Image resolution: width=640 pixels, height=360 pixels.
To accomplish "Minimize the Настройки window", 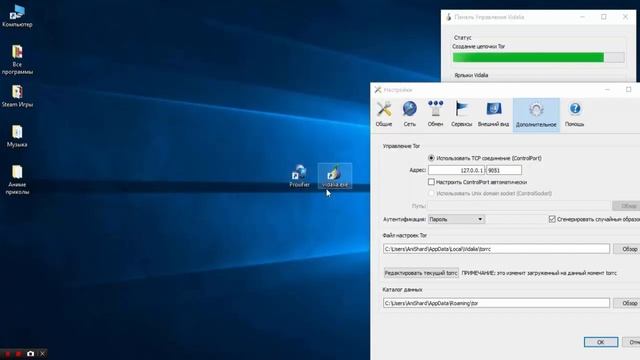I will pos(607,89).
